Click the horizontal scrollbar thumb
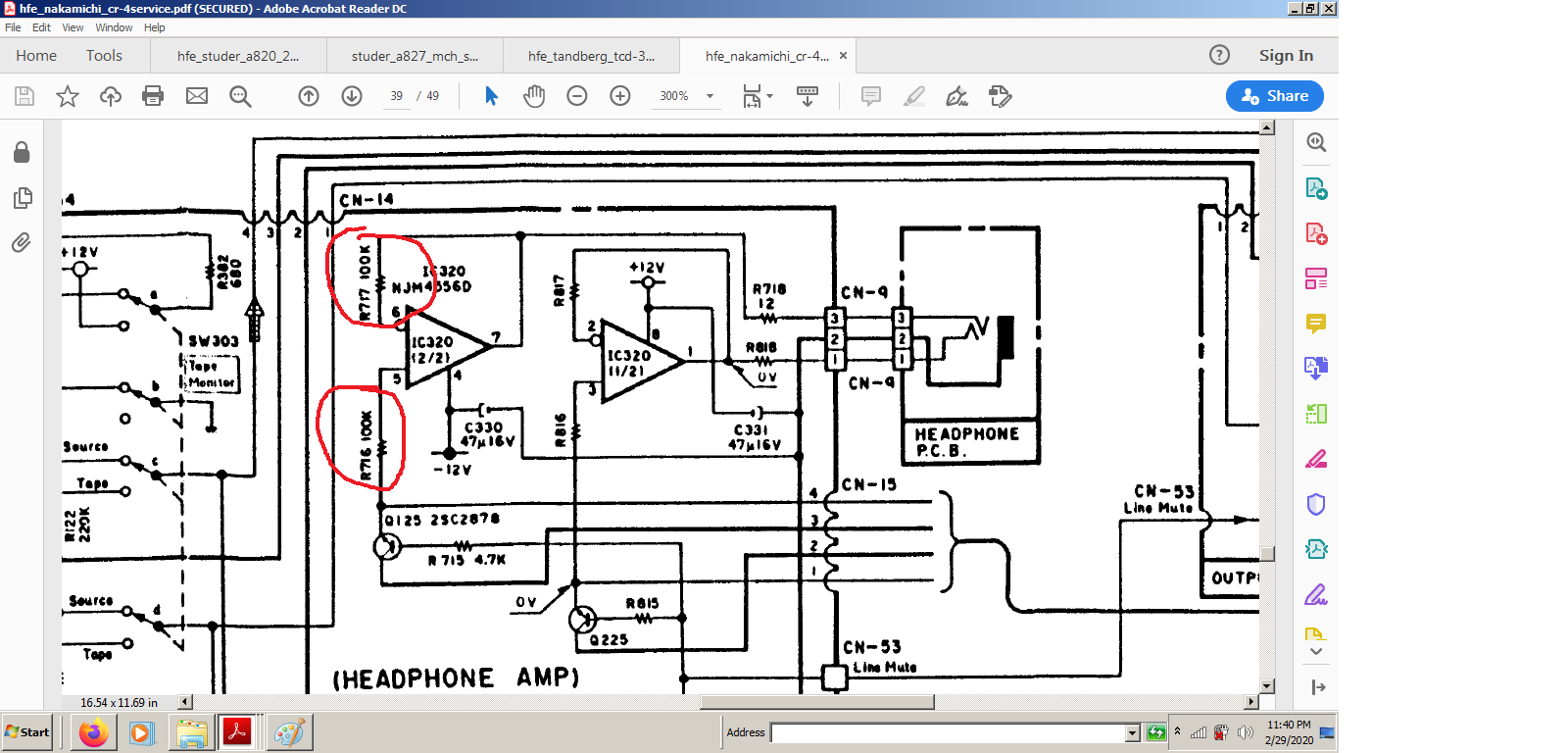Viewport: 1568px width, 753px height. point(816,702)
